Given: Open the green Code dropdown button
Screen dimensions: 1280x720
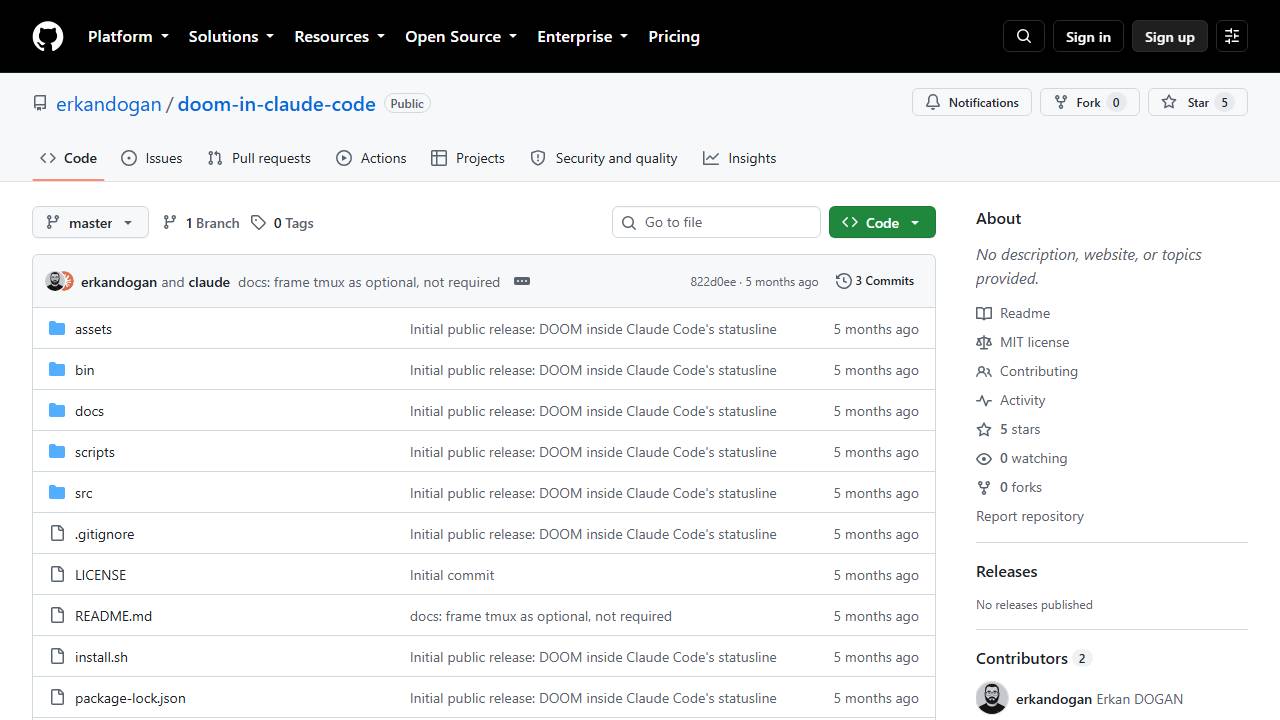Looking at the screenshot, I should pyautogui.click(x=882, y=222).
